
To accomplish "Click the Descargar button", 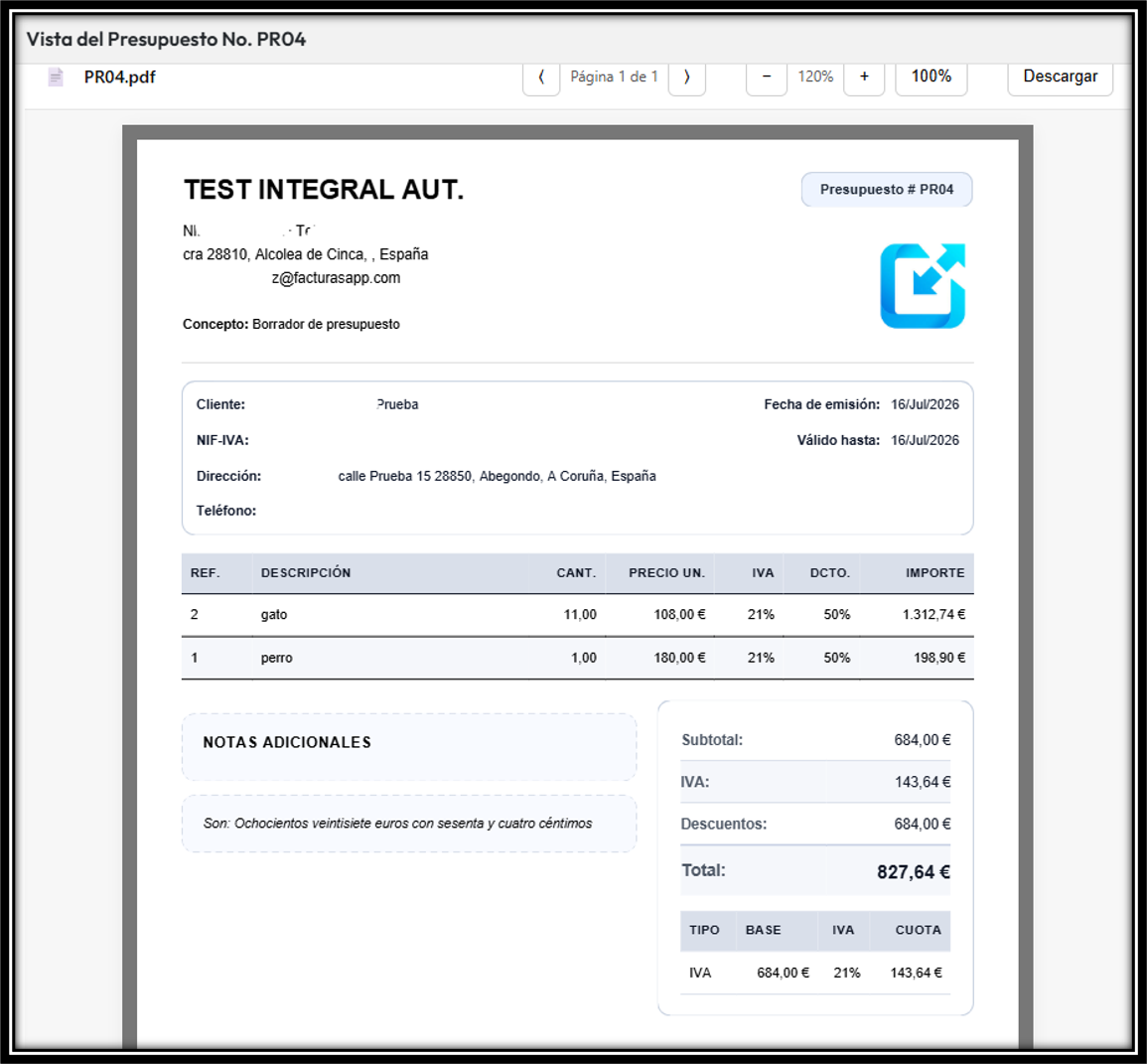I will (x=1060, y=76).
